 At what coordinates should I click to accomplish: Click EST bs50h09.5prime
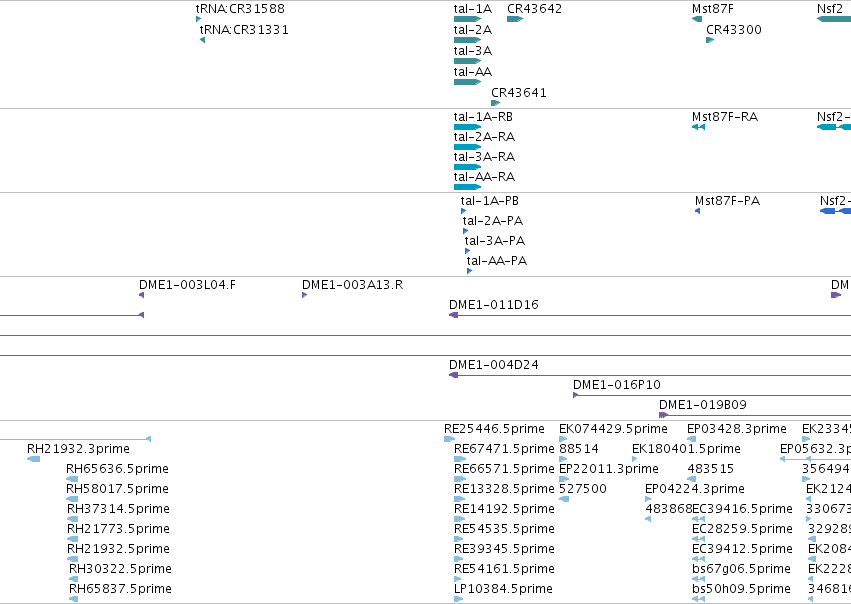tap(698, 599)
